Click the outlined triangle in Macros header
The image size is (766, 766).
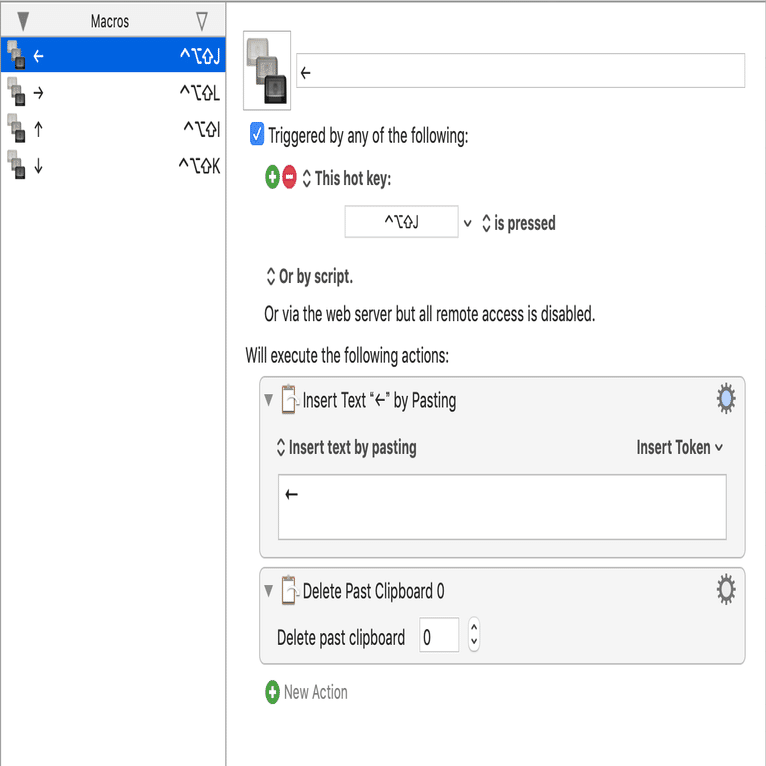point(202,21)
